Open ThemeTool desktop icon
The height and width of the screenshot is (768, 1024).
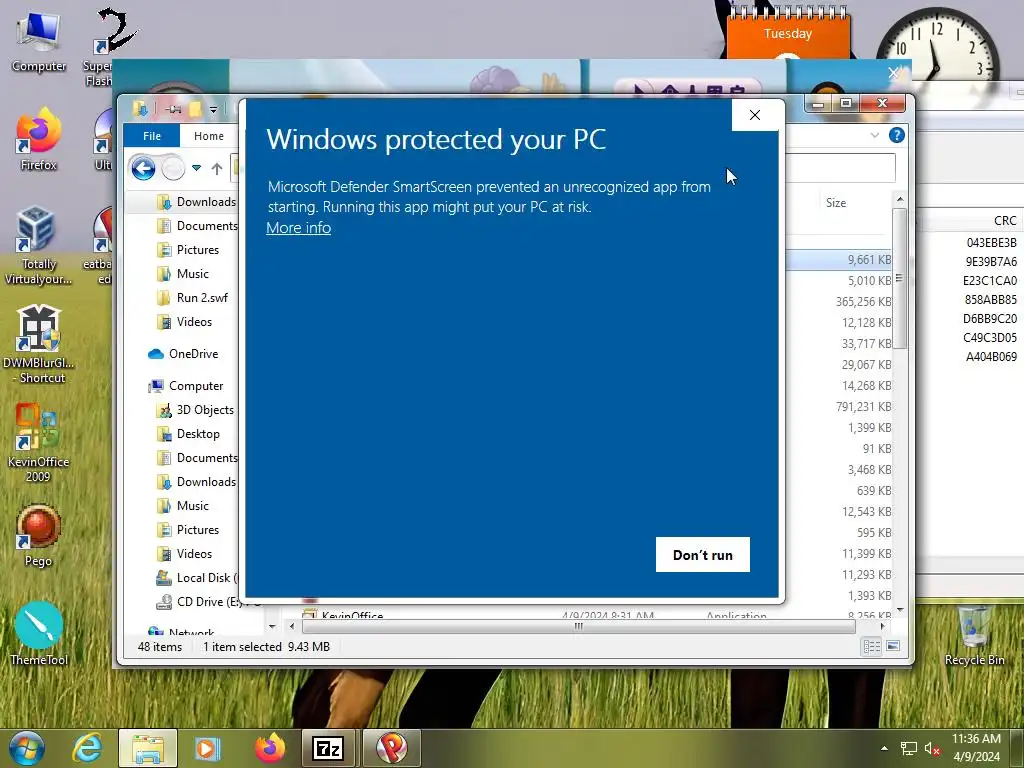(39, 633)
